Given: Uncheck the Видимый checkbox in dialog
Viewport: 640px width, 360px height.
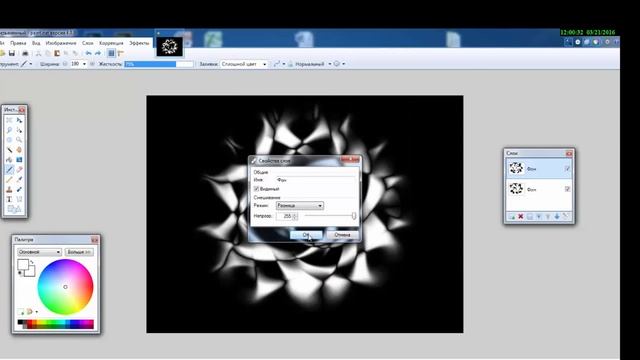Looking at the screenshot, I should point(256,189).
